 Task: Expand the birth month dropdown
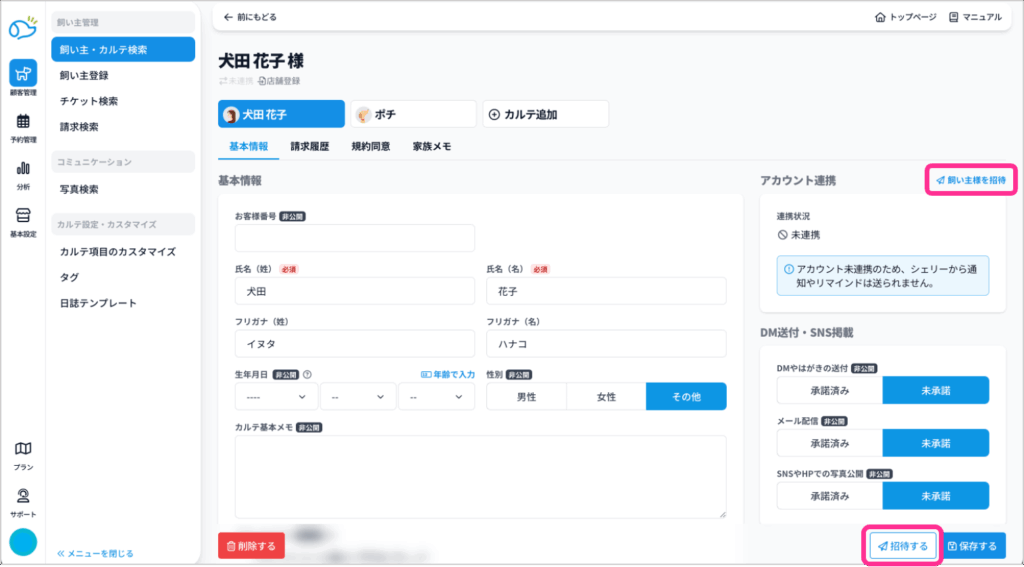click(x=357, y=397)
